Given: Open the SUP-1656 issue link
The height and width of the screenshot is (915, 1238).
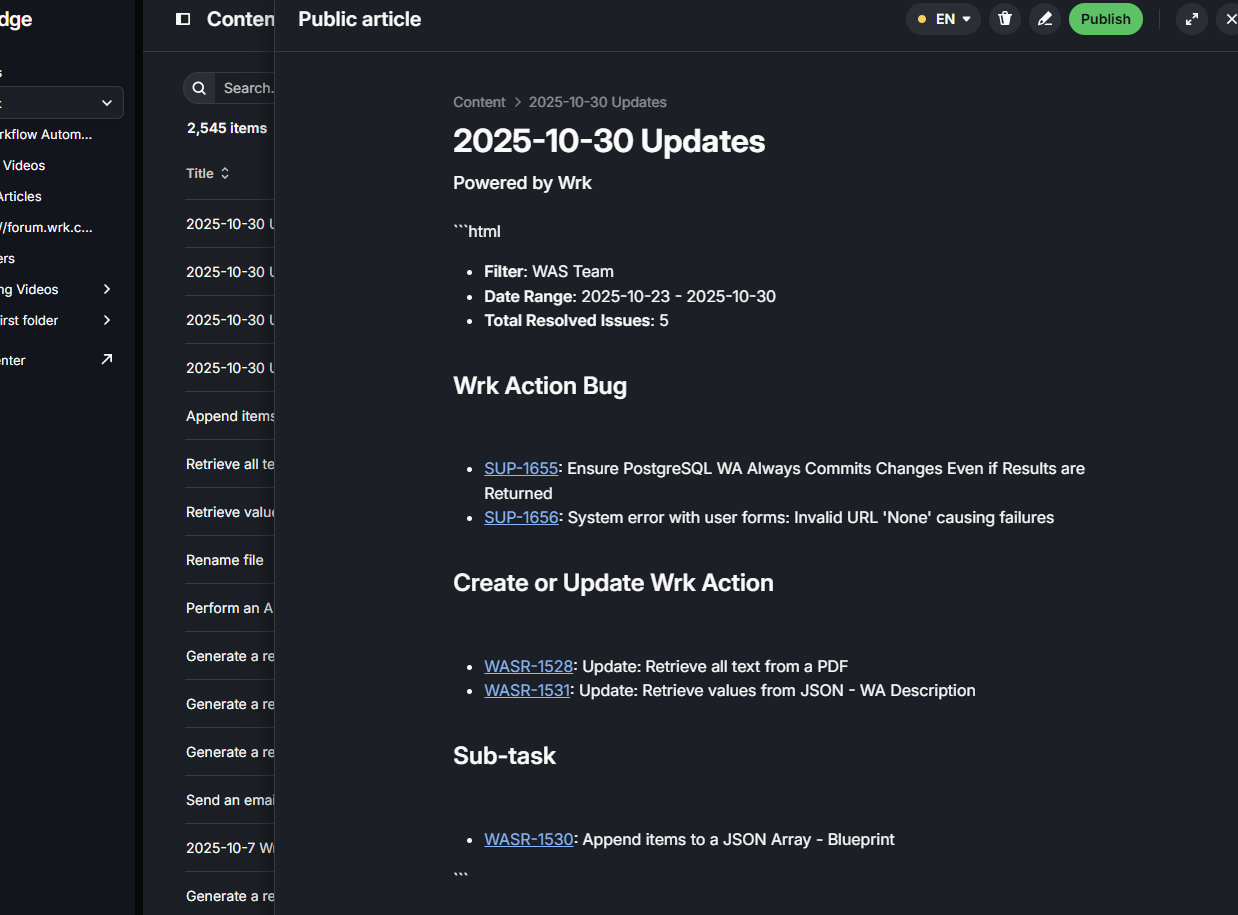Looking at the screenshot, I should [x=521, y=517].
